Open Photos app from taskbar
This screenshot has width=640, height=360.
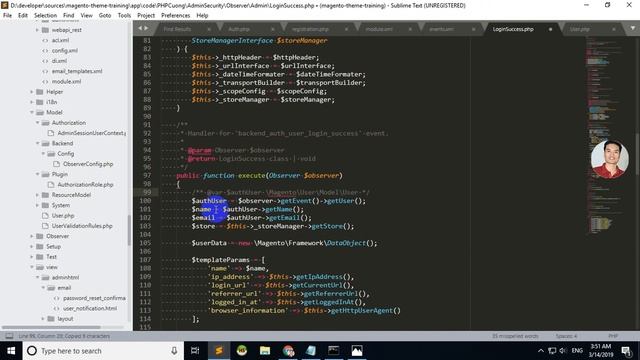click(x=357, y=351)
